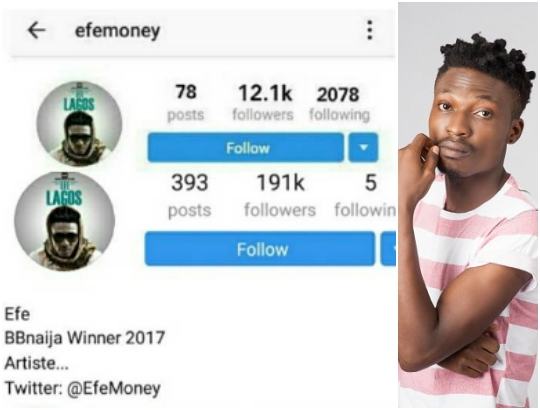
Task: Click the BBnaija Winner 2017 bio line
Action: pos(85,338)
